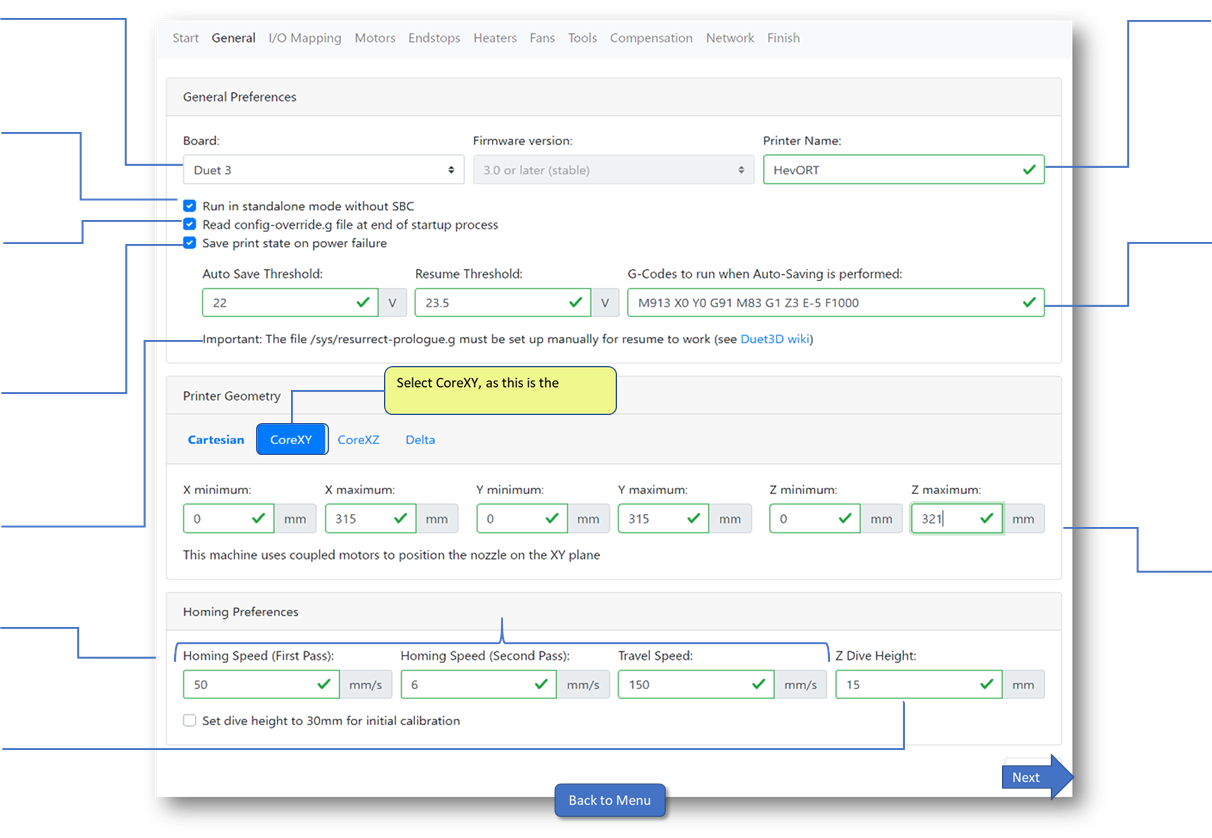1212x838 pixels.
Task: Jump to the Finish tab
Action: point(783,38)
